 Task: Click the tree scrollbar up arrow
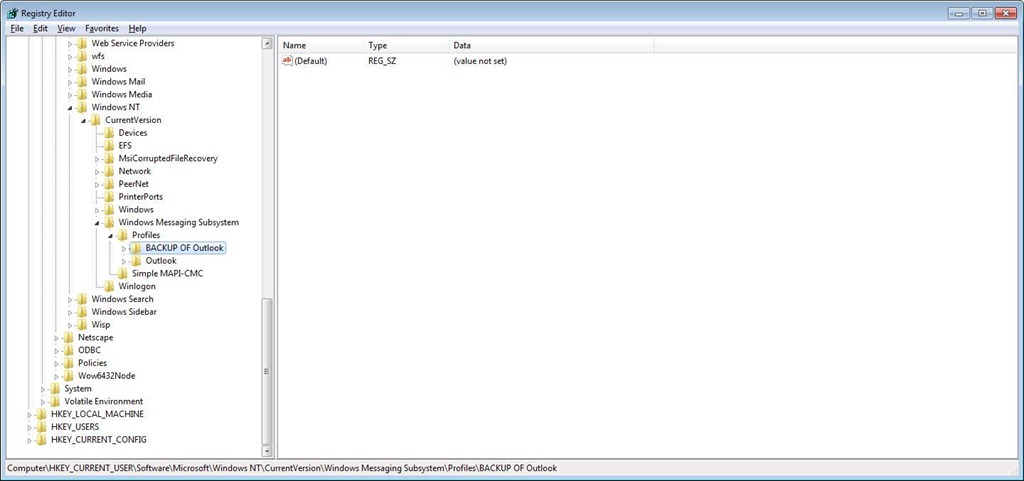[x=266, y=44]
